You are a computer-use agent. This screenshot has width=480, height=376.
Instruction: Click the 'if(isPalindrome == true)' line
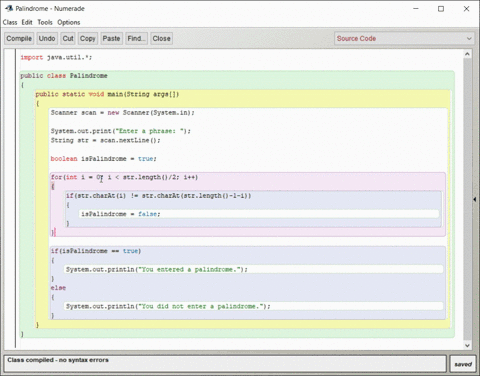(96, 251)
